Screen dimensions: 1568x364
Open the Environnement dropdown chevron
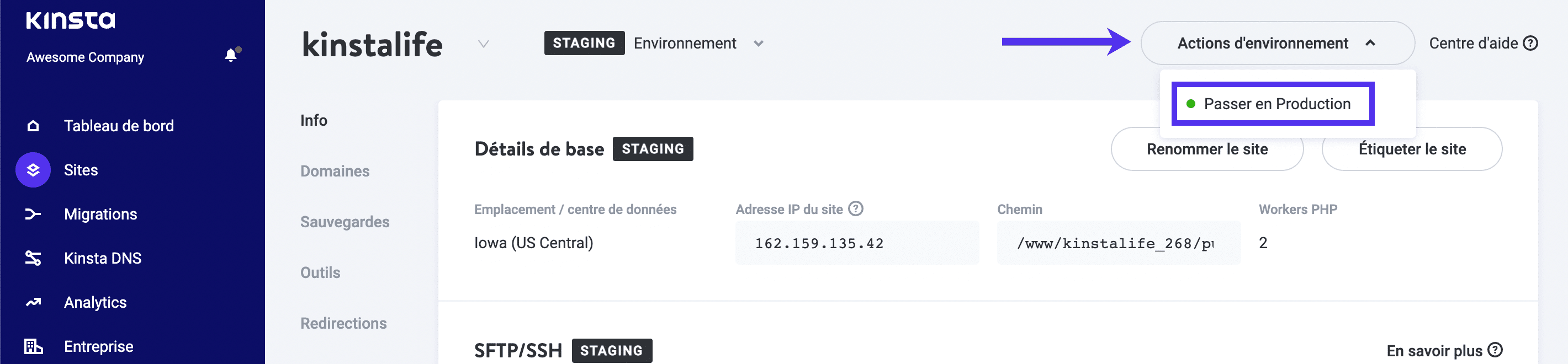758,44
